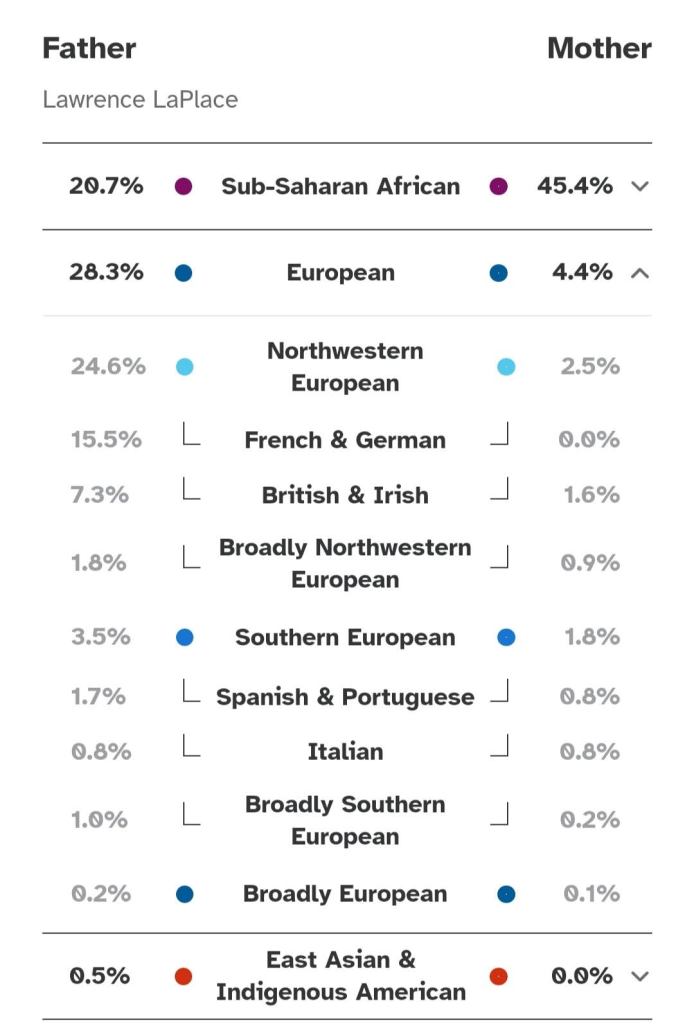Collapse the European ancestry section chevron
694x1024 pixels.
click(641, 273)
